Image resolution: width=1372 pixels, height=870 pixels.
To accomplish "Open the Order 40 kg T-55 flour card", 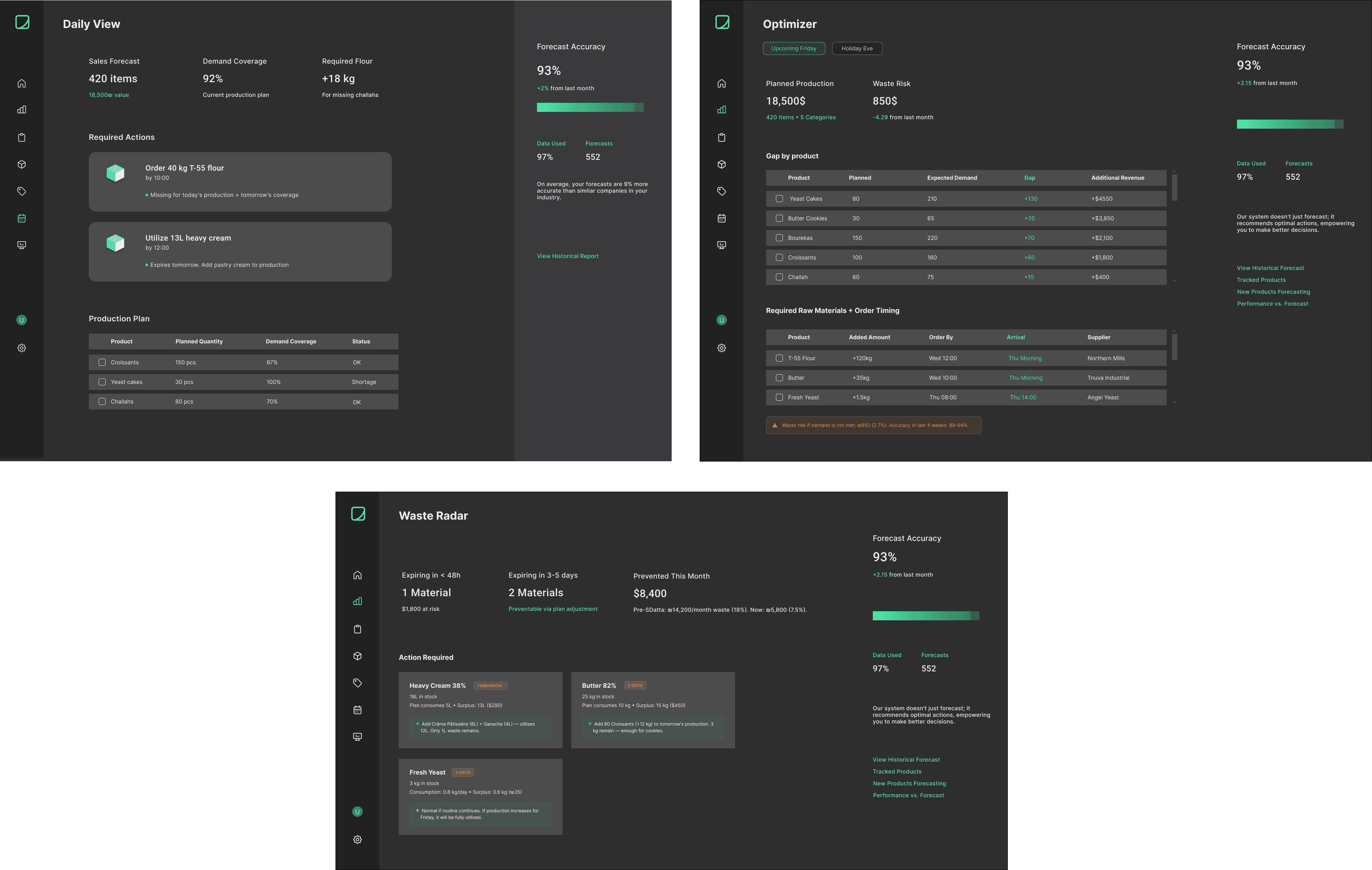I will point(240,181).
